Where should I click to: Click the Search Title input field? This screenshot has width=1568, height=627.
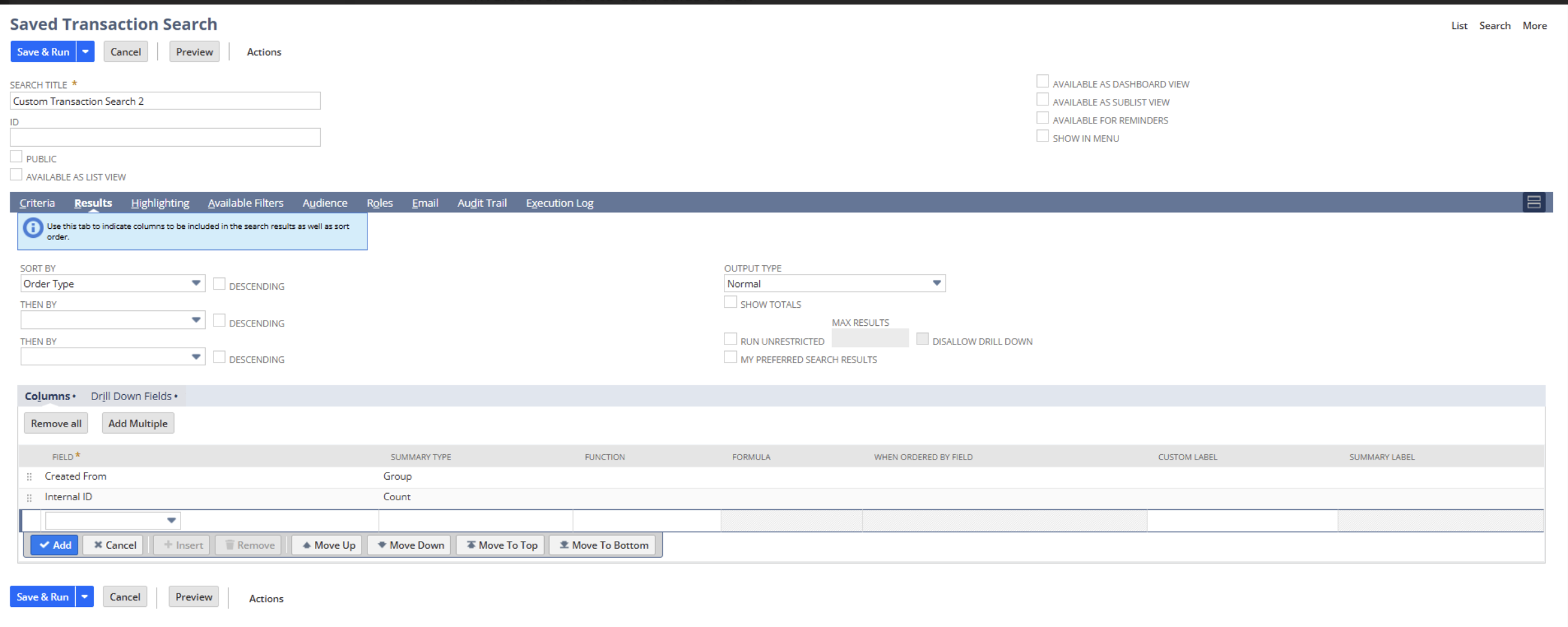(x=165, y=101)
